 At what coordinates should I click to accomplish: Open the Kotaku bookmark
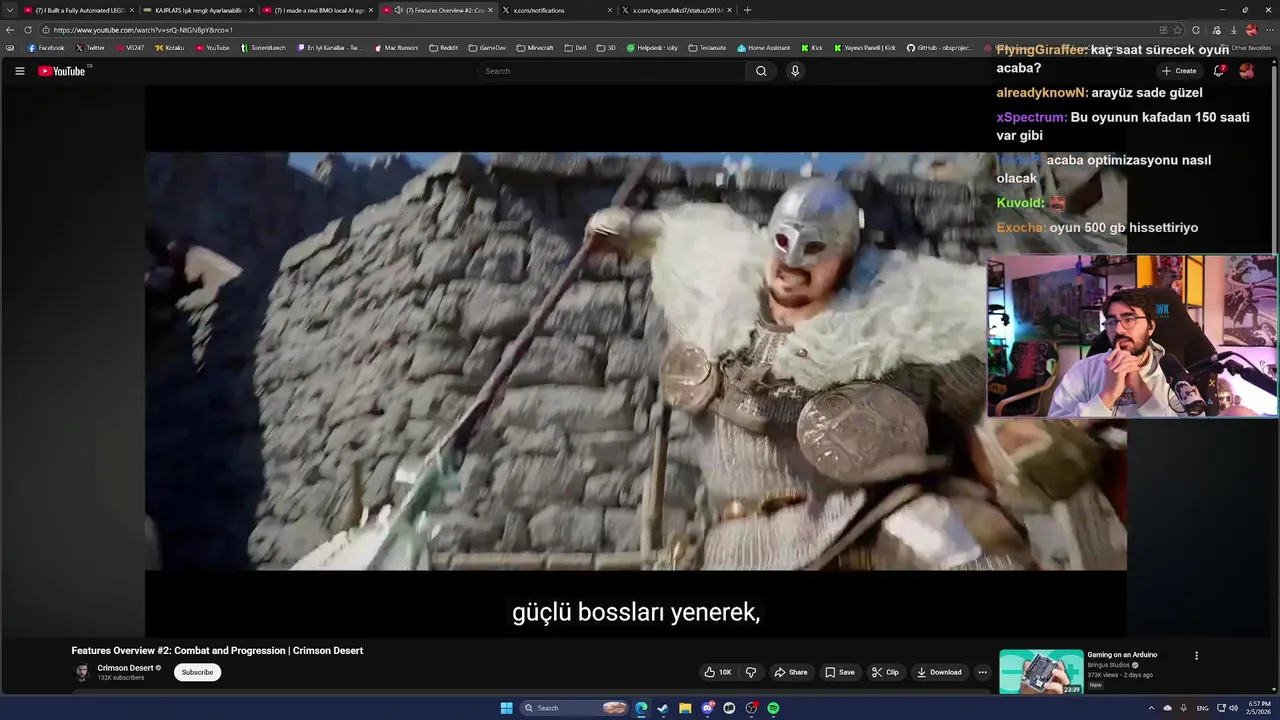169,48
